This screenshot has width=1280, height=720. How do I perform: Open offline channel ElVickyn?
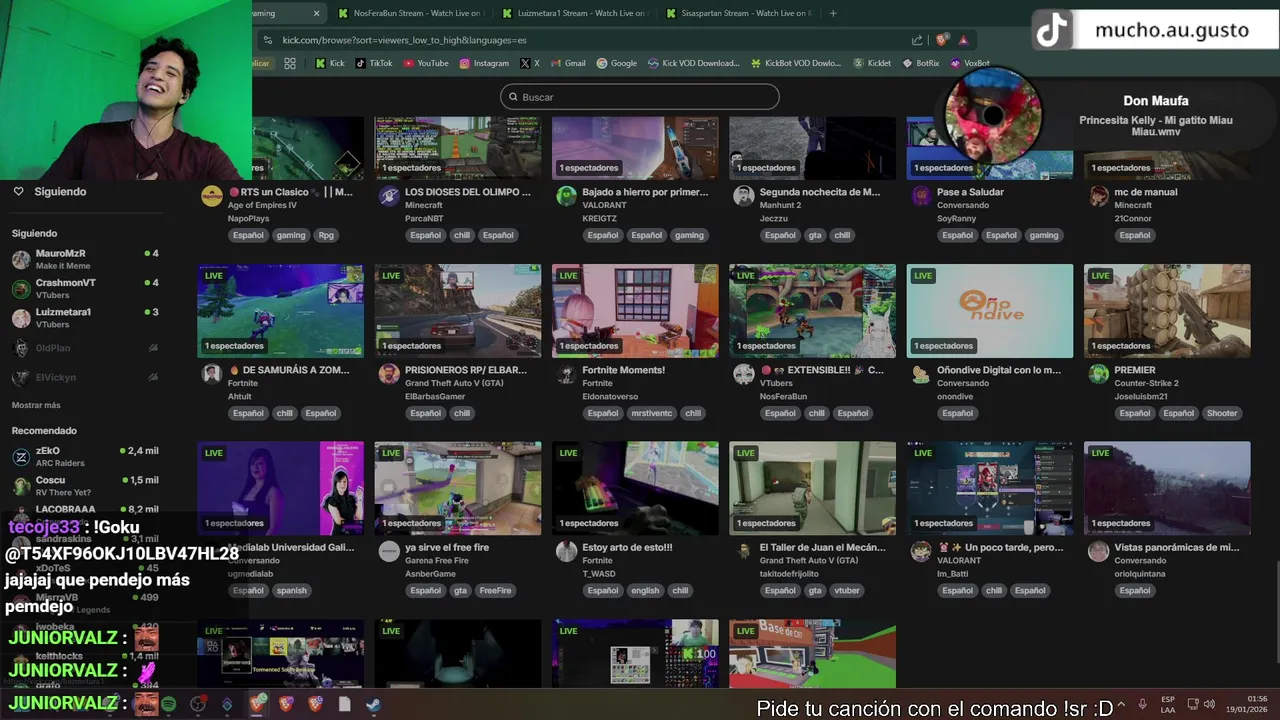[85, 377]
